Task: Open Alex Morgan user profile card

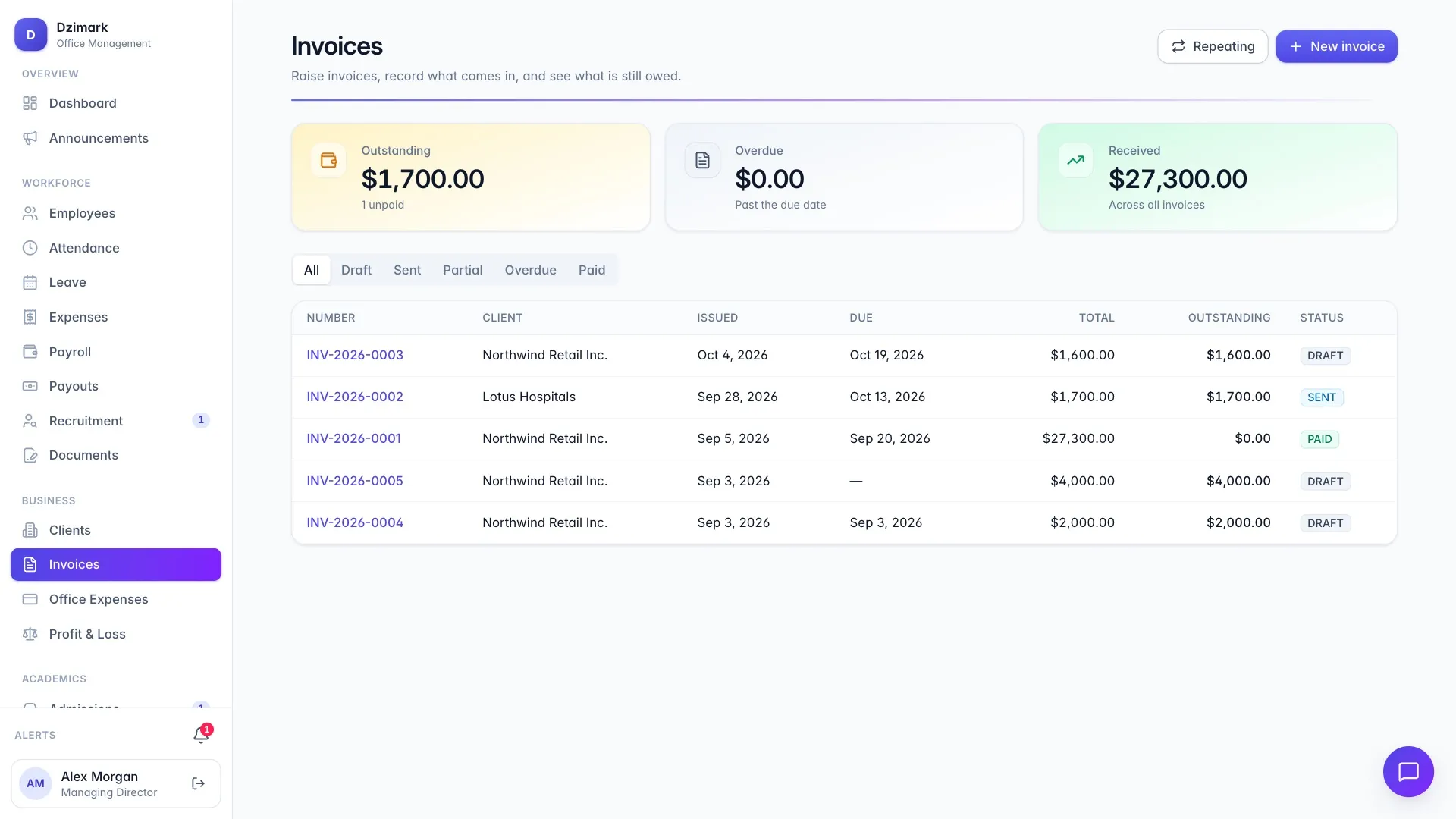Action: tap(116, 783)
